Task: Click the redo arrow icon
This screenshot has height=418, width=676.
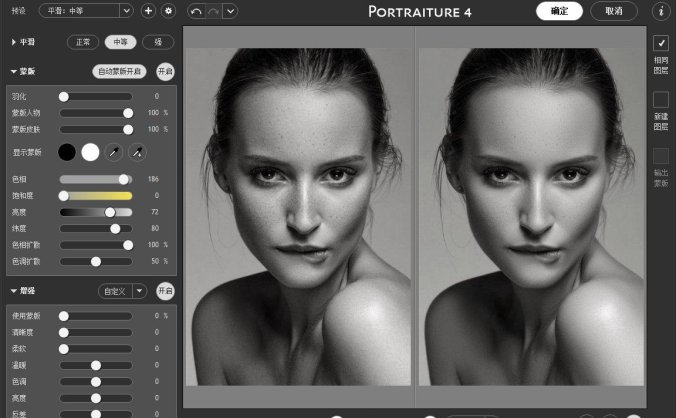Action: pos(213,11)
